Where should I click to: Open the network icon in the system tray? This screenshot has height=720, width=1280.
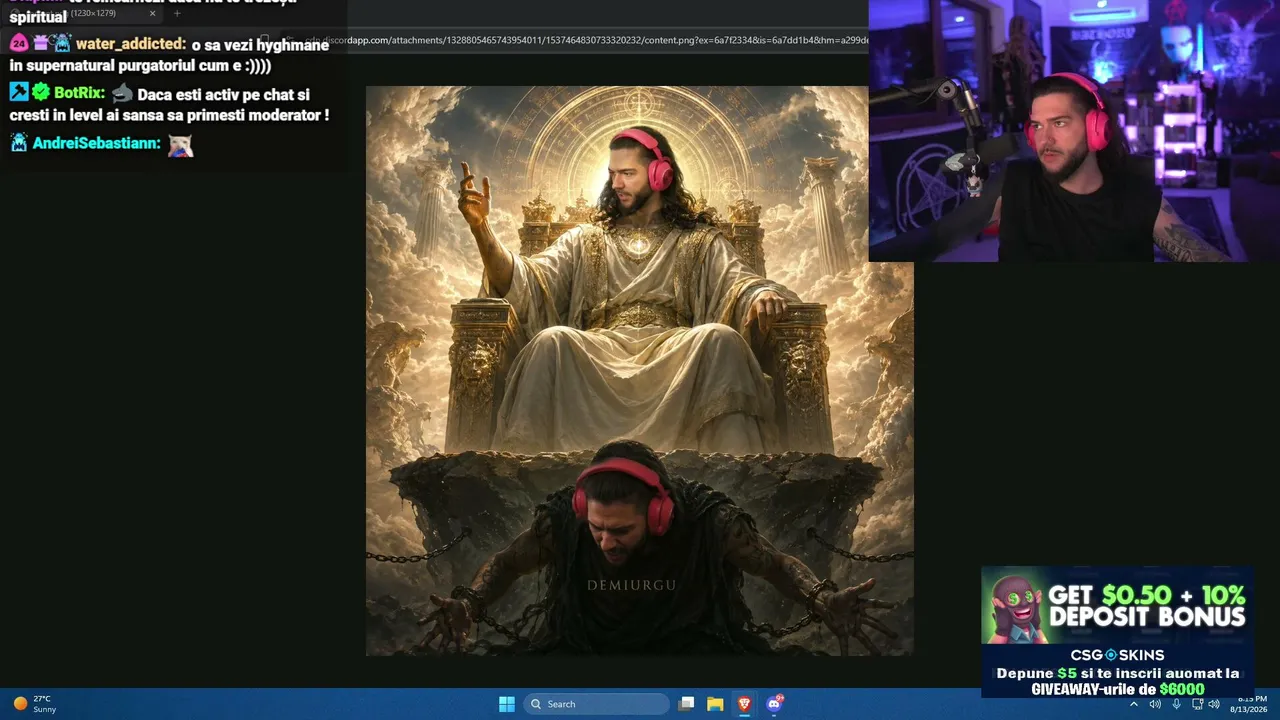(x=1197, y=704)
